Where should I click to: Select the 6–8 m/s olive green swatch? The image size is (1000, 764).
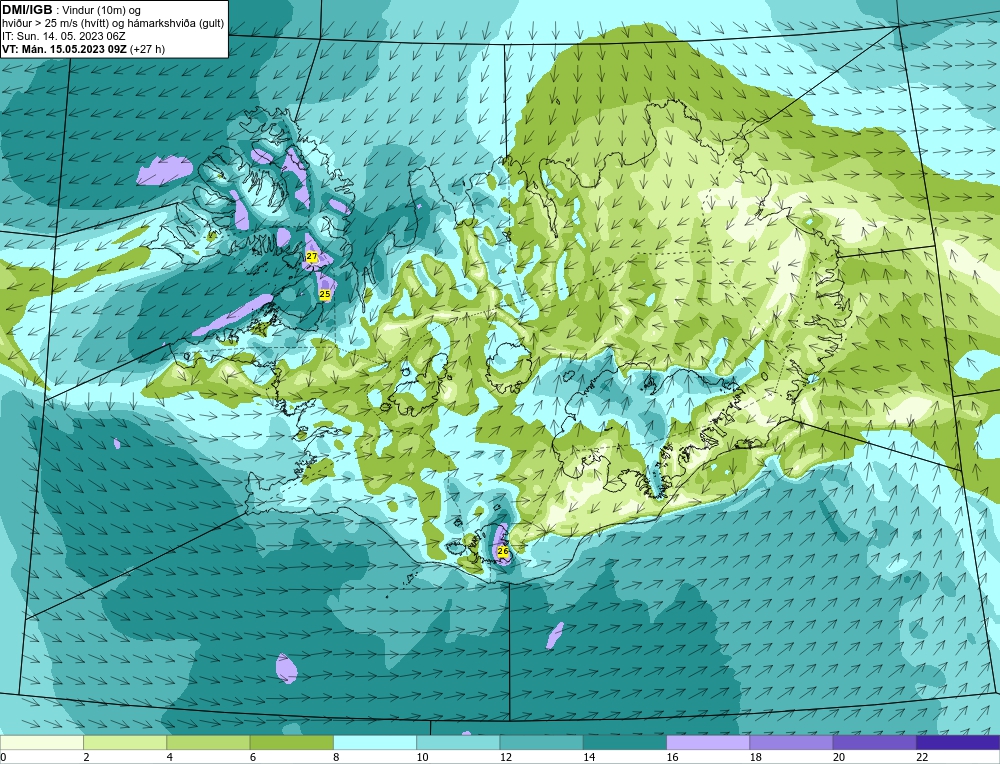click(291, 743)
